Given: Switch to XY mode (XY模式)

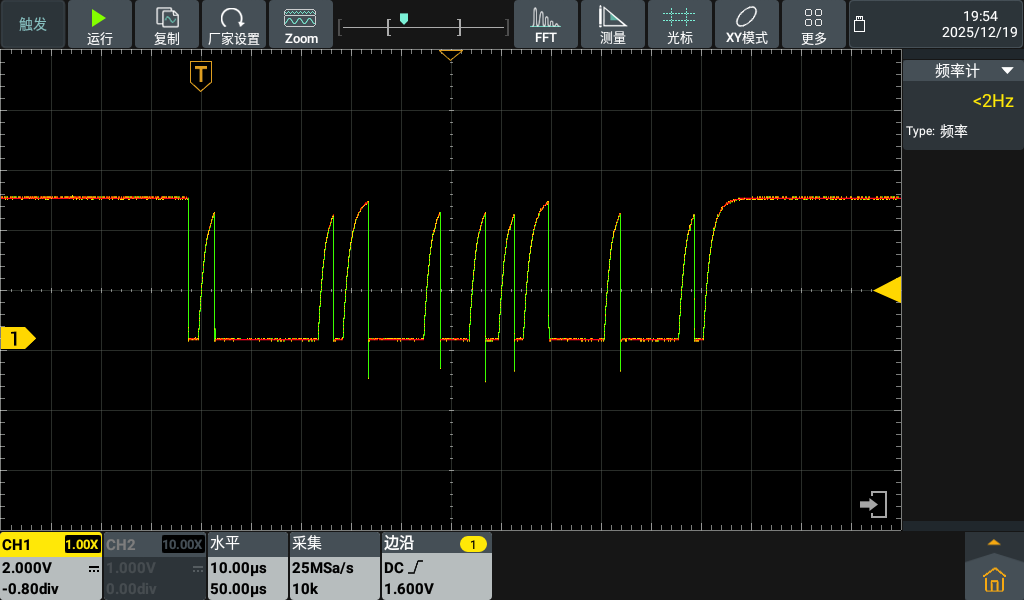Looking at the screenshot, I should [x=747, y=25].
